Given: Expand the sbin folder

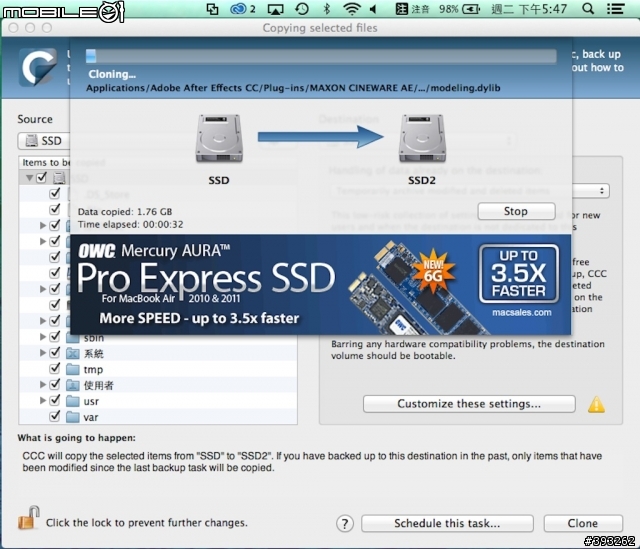Looking at the screenshot, I should point(43,337).
